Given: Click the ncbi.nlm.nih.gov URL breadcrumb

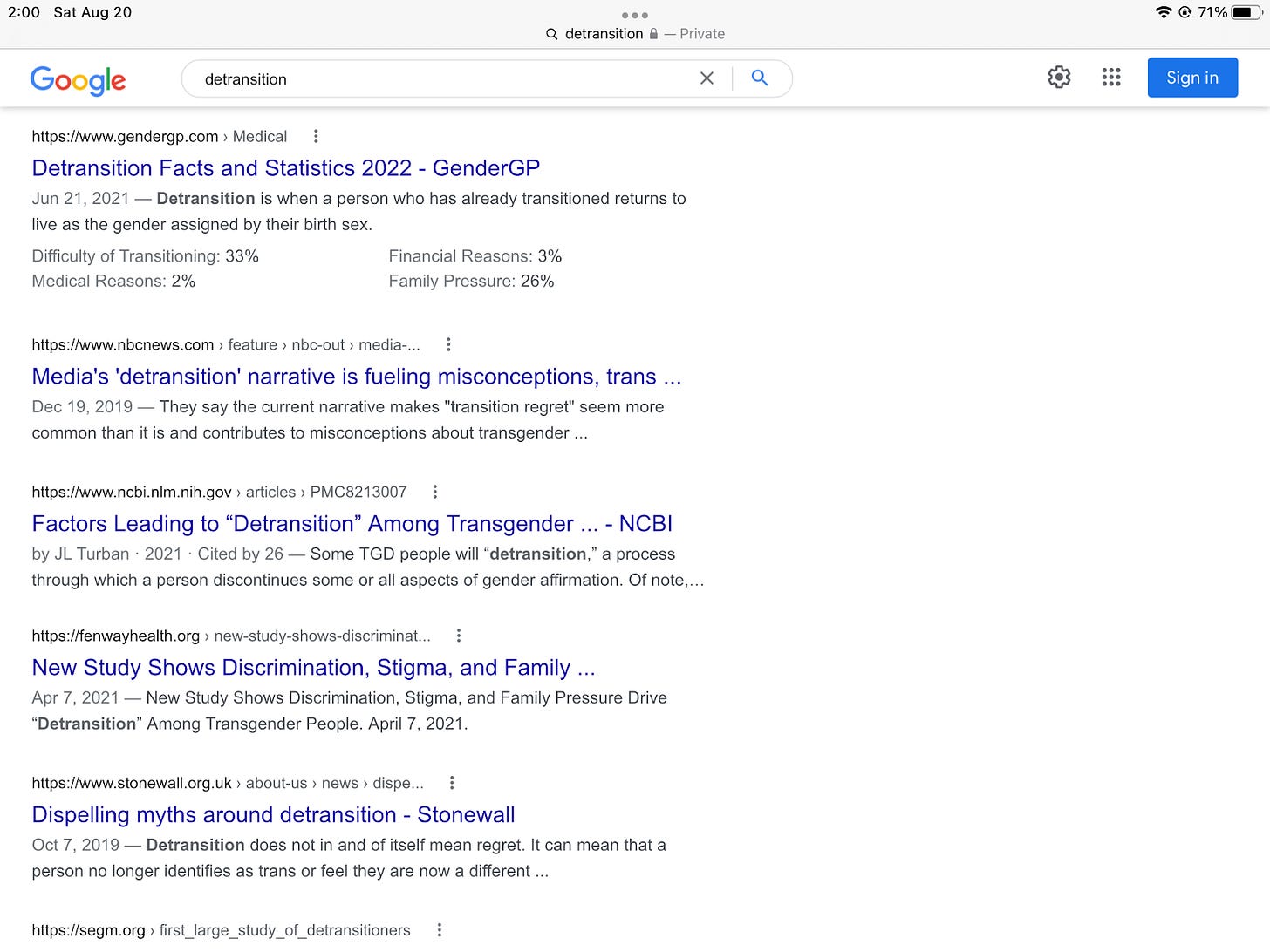Looking at the screenshot, I should tap(220, 492).
